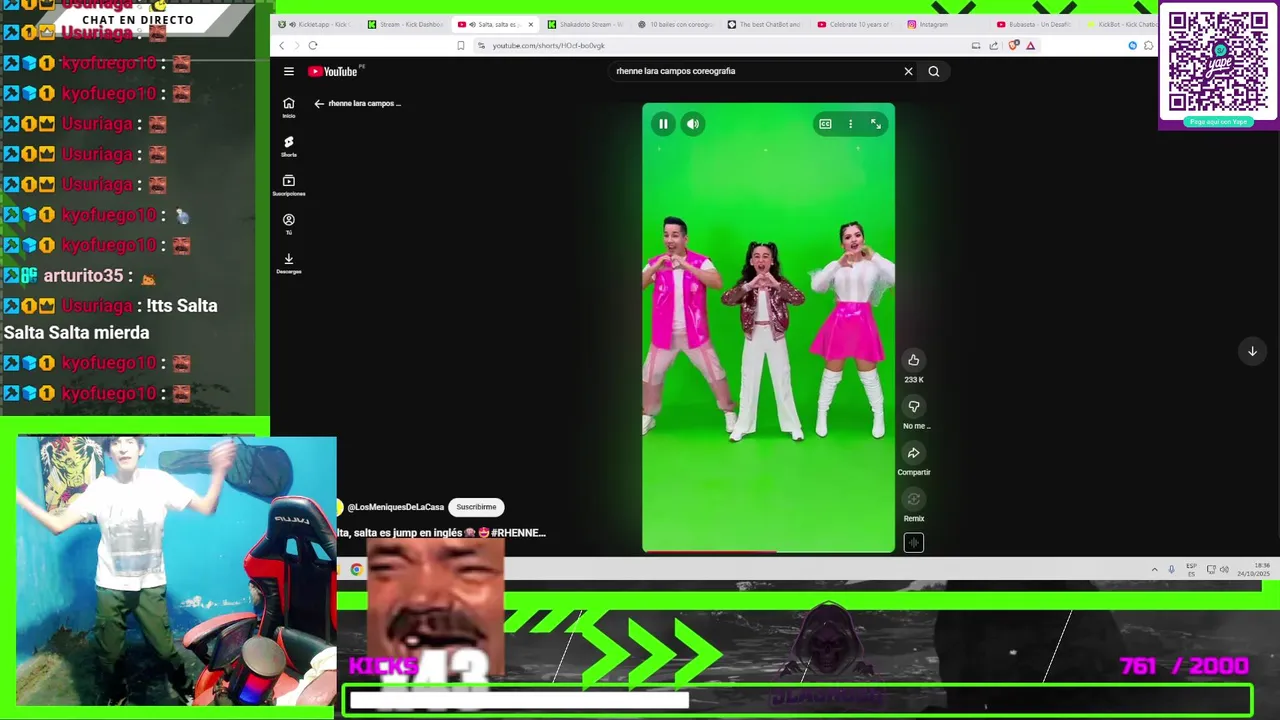The width and height of the screenshot is (1280, 720).
Task: Close the active 'Salta, salta' tab
Action: point(531,24)
